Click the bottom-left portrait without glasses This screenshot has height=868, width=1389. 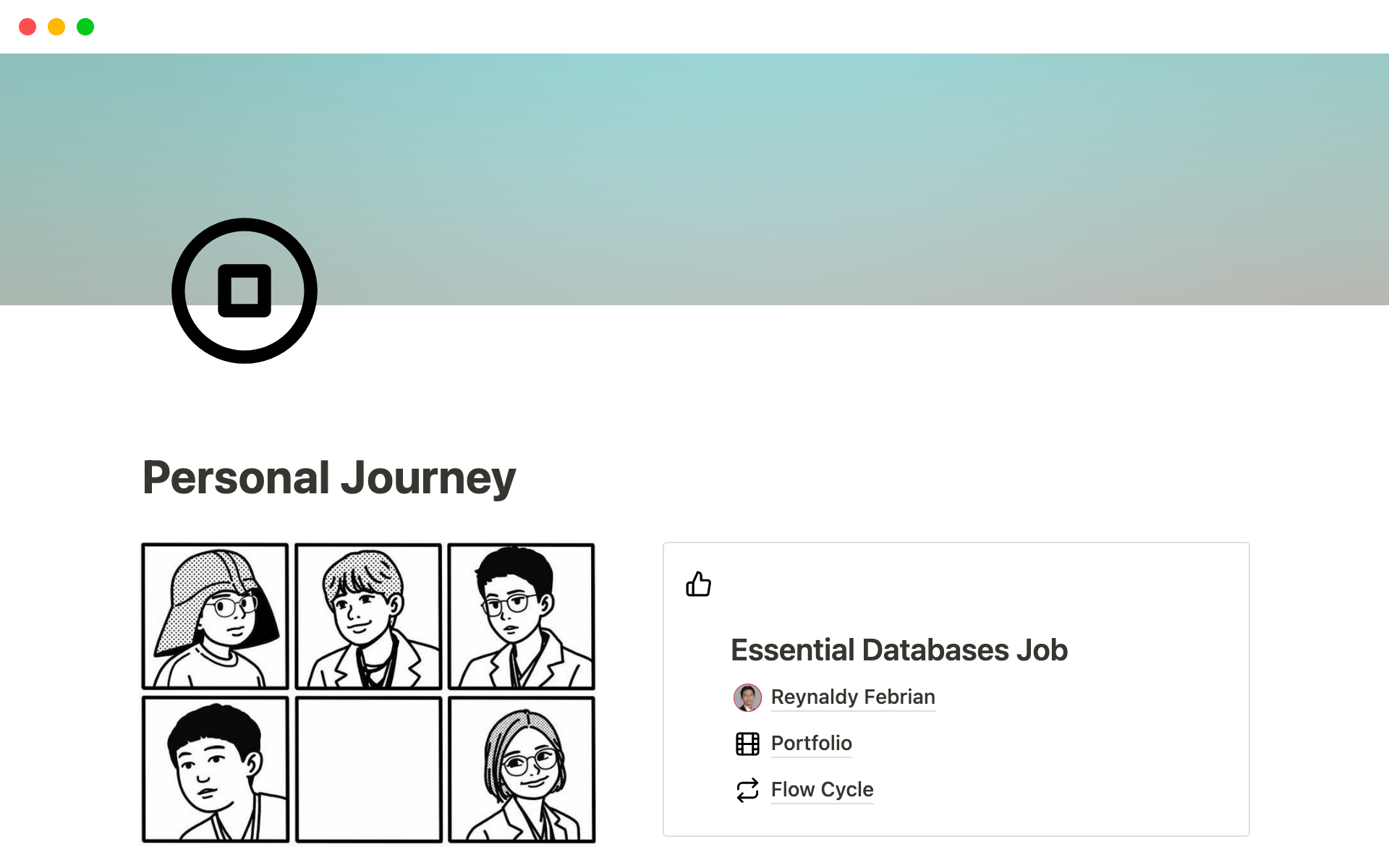215,770
